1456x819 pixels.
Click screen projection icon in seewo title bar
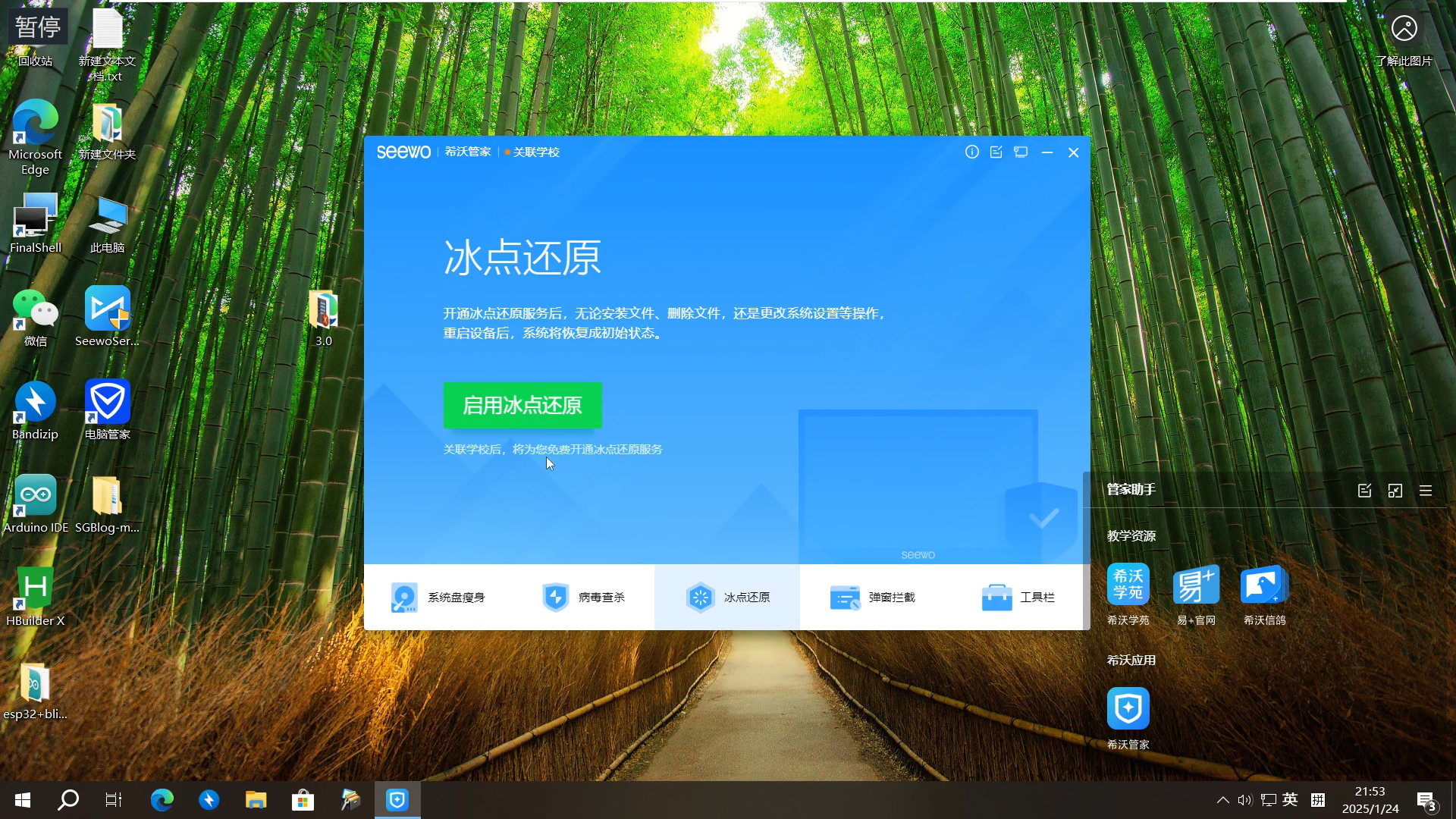point(1020,152)
